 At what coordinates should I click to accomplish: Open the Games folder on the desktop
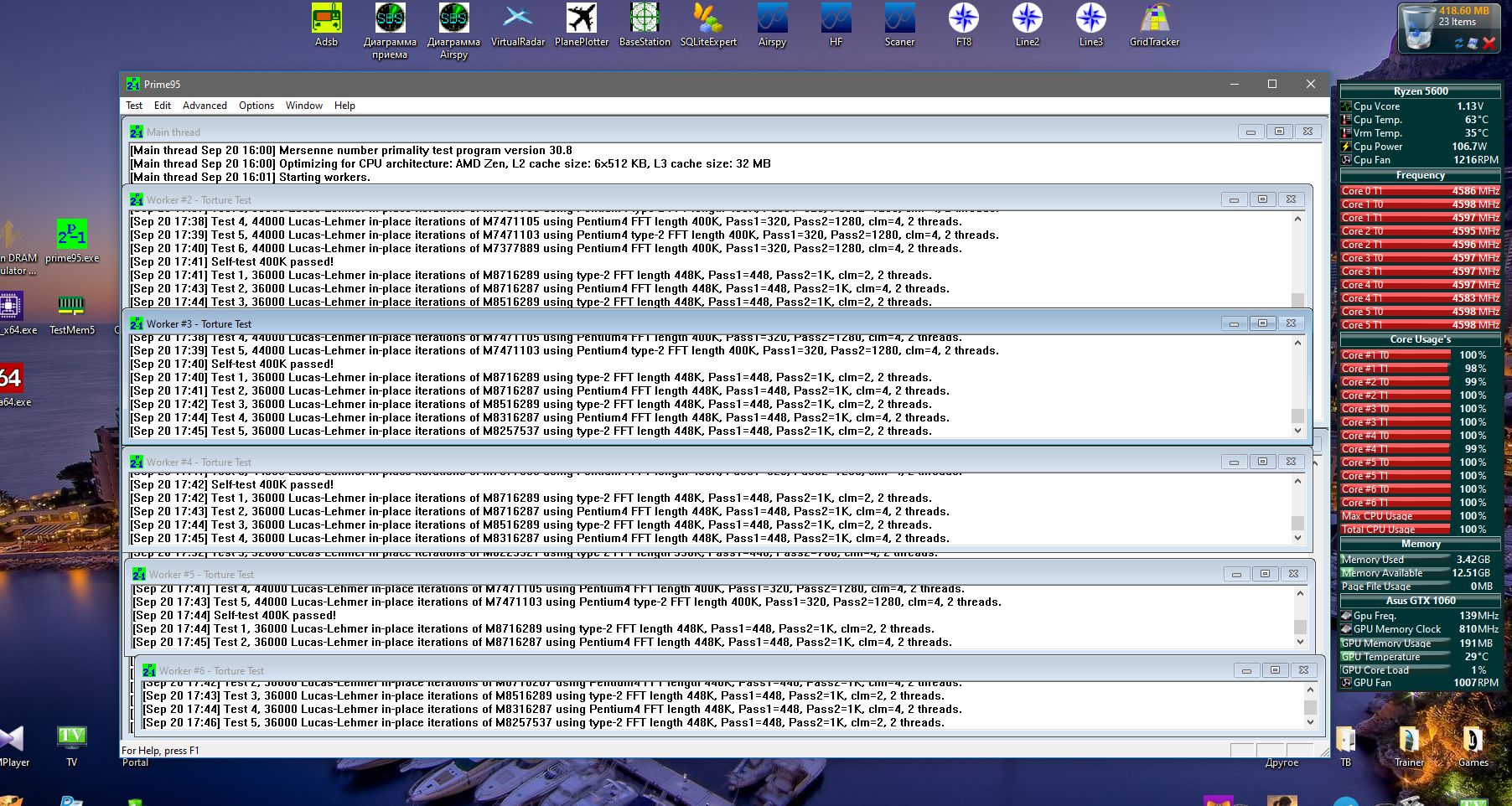(x=1473, y=741)
